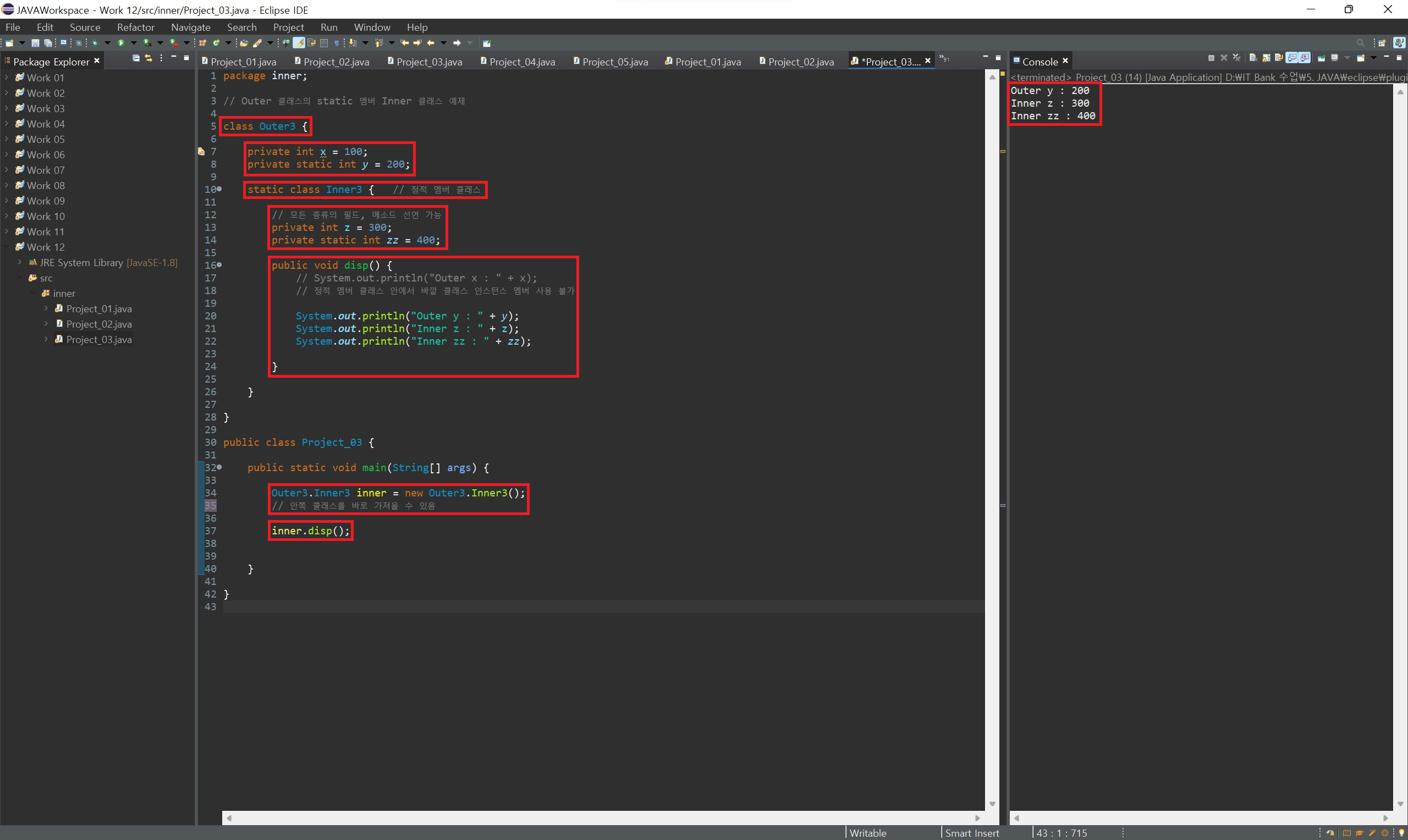
Task: Click the yellow warning marker in overview ruler
Action: [1003, 151]
